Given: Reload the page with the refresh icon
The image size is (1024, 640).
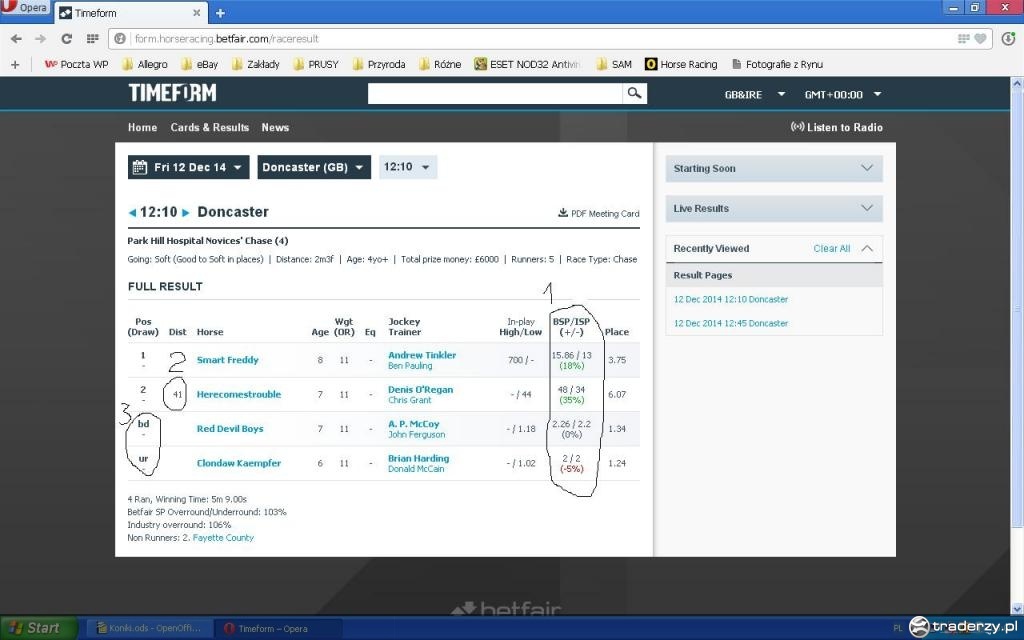Looking at the screenshot, I should coord(66,39).
